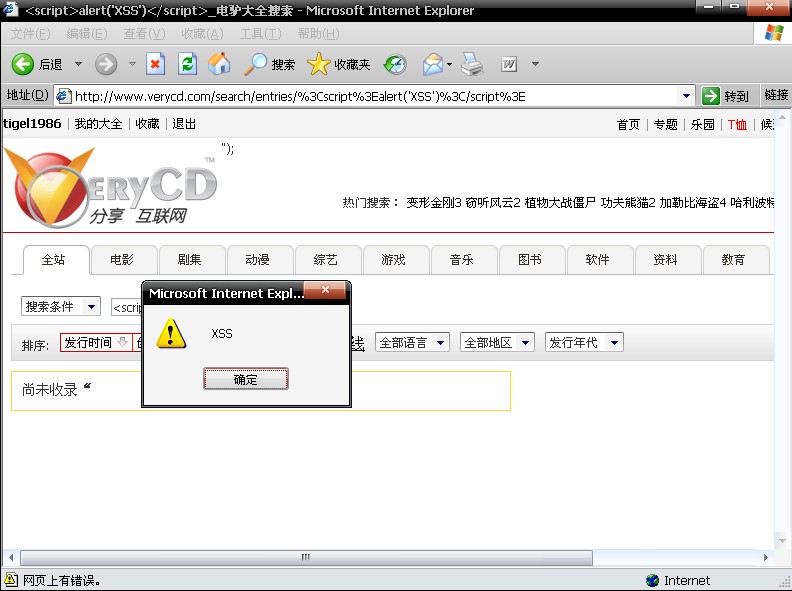
Task: Click hot search 植物大战僵尸 link
Action: [x=560, y=203]
